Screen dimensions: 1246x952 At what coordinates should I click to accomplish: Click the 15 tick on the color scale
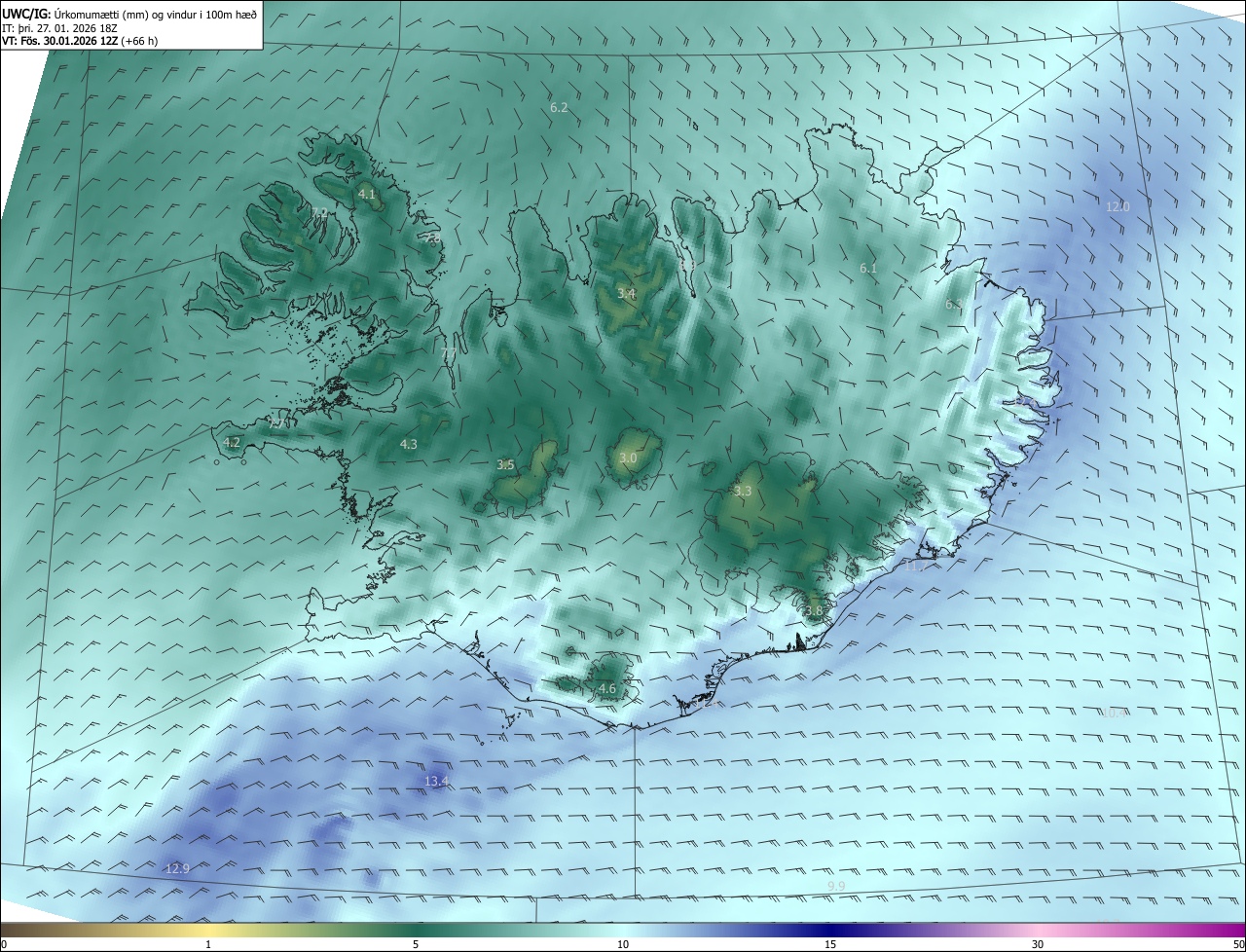(x=830, y=944)
